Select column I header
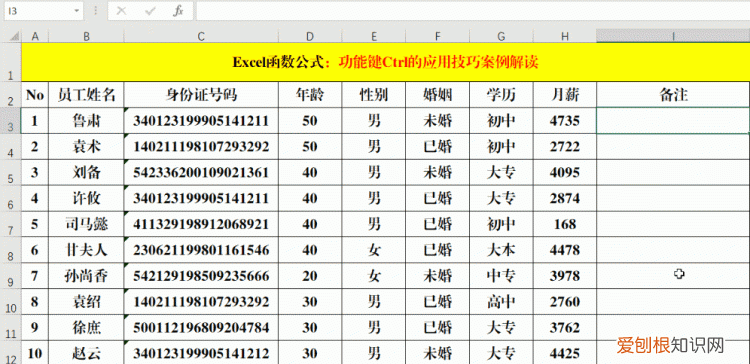Screen dimensions: 750x364 [673, 36]
